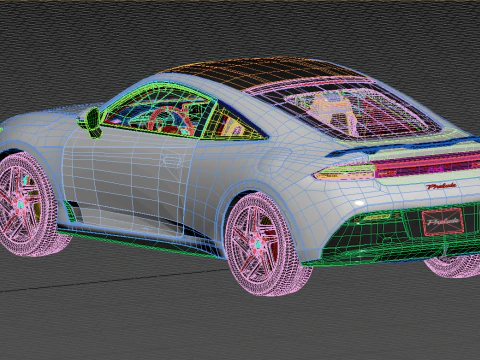This screenshot has height=360, width=480.
Task: Select the blue rear spoiler lip
Action: (403, 147)
